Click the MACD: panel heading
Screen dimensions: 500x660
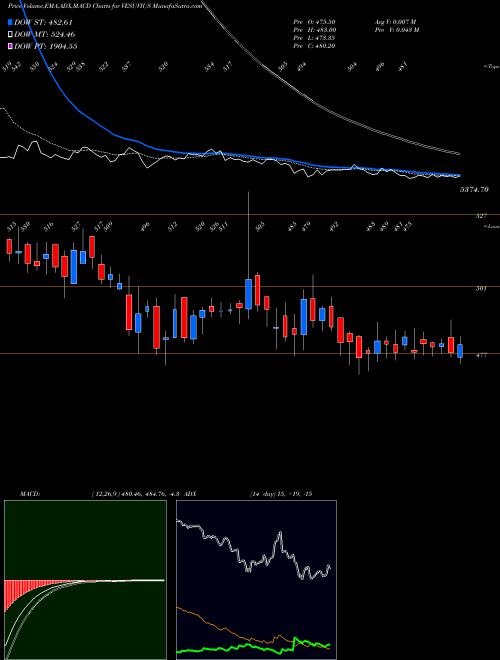pos(29,494)
